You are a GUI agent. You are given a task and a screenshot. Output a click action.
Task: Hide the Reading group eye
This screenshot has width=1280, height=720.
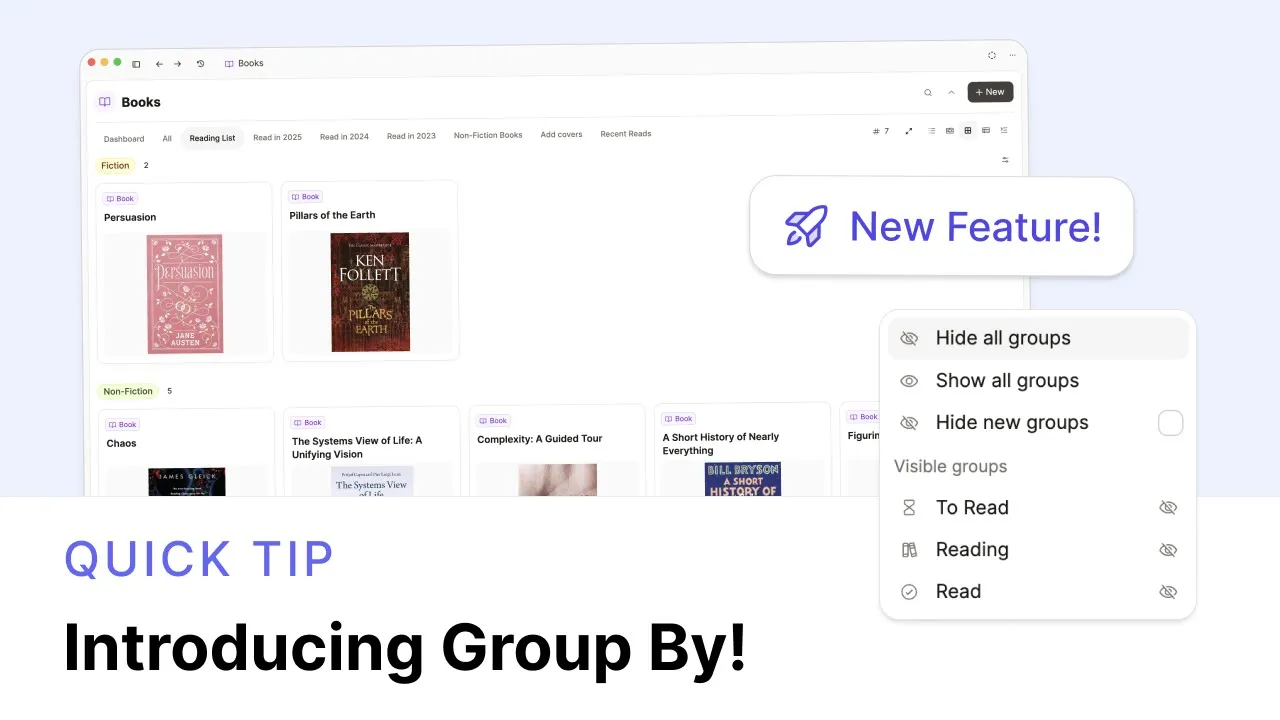tap(1168, 550)
